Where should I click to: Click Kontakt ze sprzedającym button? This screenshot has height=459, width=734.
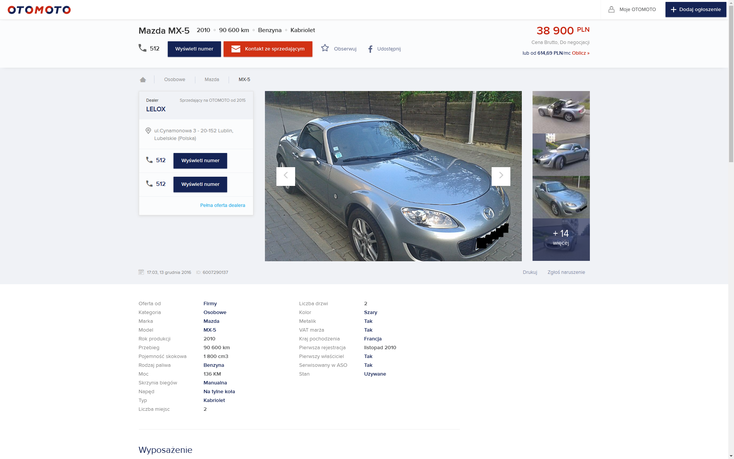[268, 49]
